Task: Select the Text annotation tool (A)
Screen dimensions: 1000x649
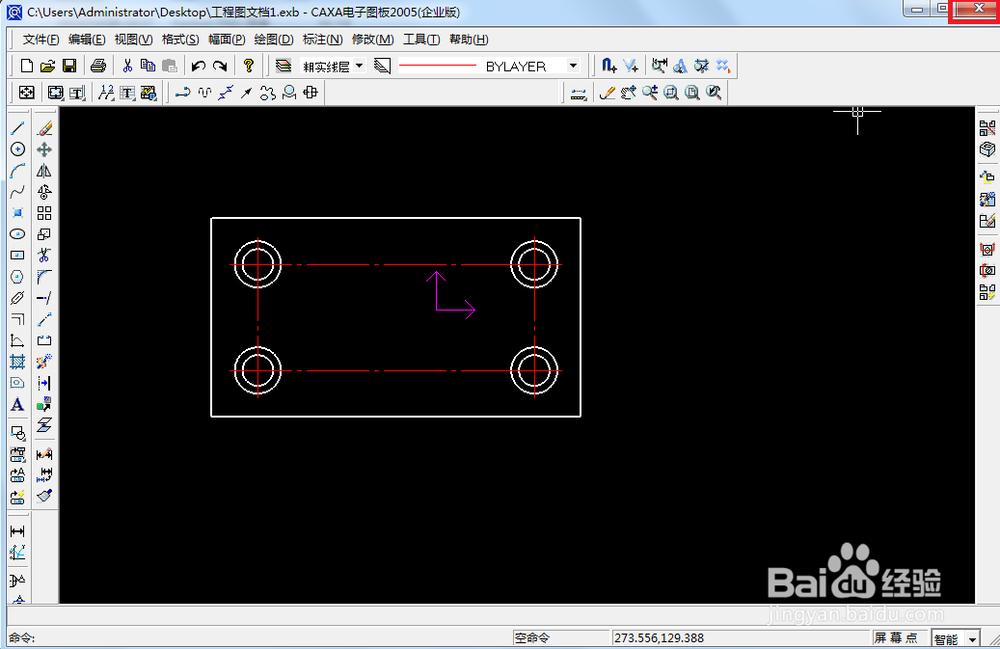Action: click(x=18, y=404)
